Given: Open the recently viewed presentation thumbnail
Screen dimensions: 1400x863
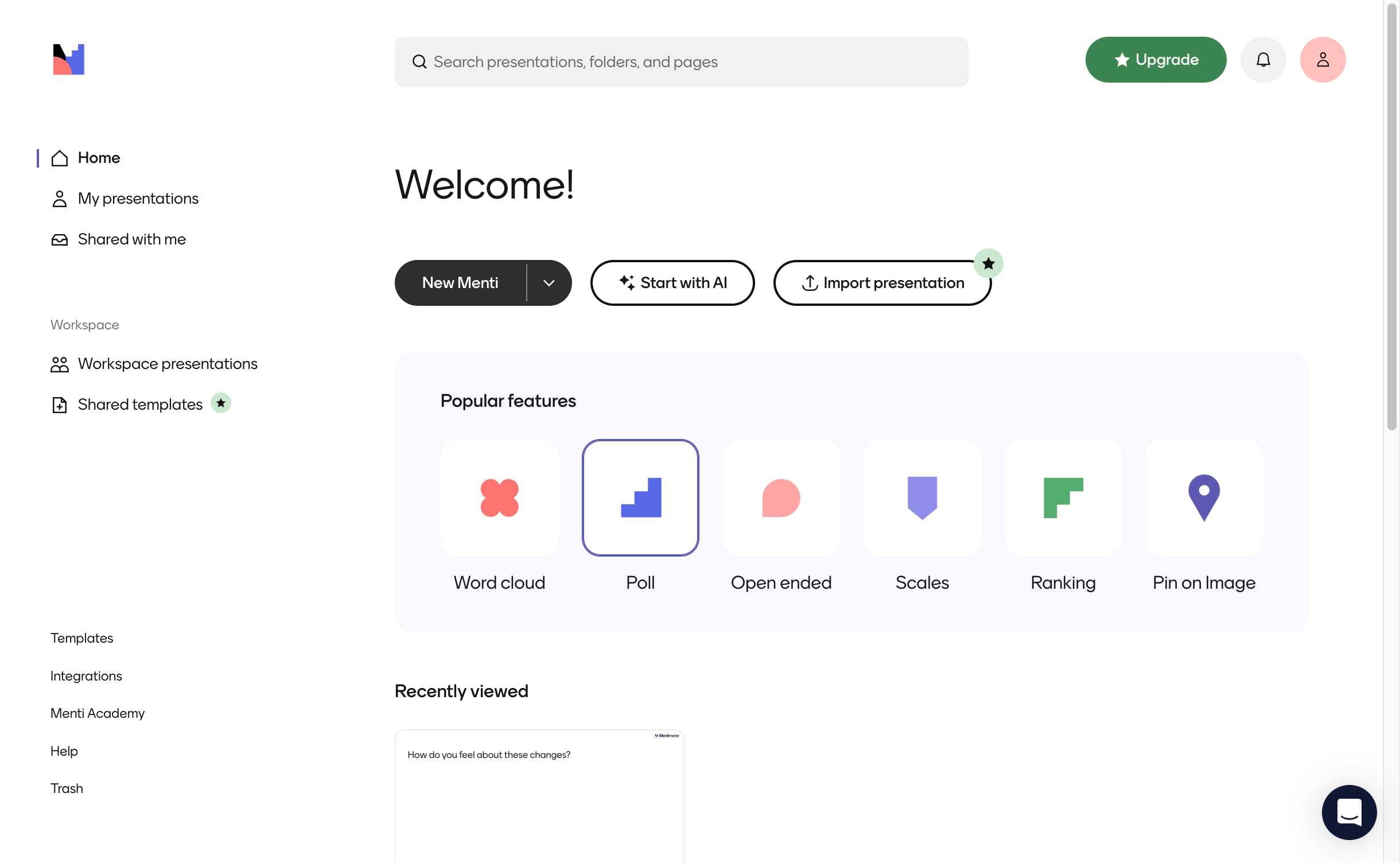Looking at the screenshot, I should point(539,796).
